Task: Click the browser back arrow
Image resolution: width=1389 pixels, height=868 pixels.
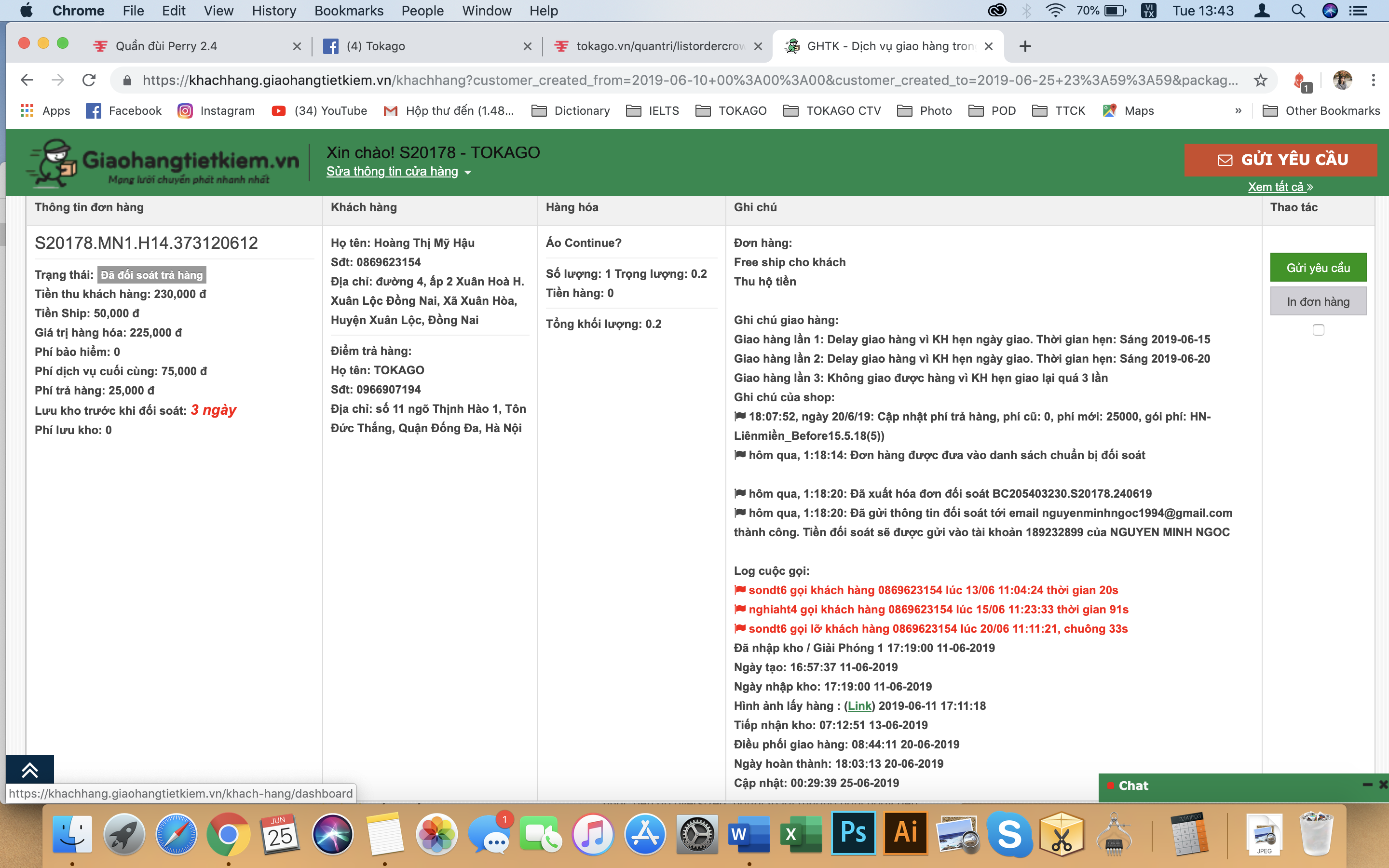Action: point(27,80)
